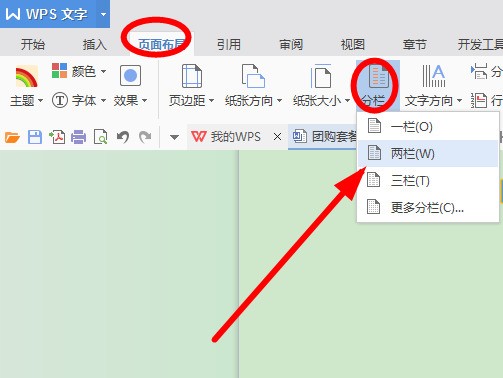The width and height of the screenshot is (503, 378).
Task: Click the 页边距 margins icon
Action: pos(192,76)
